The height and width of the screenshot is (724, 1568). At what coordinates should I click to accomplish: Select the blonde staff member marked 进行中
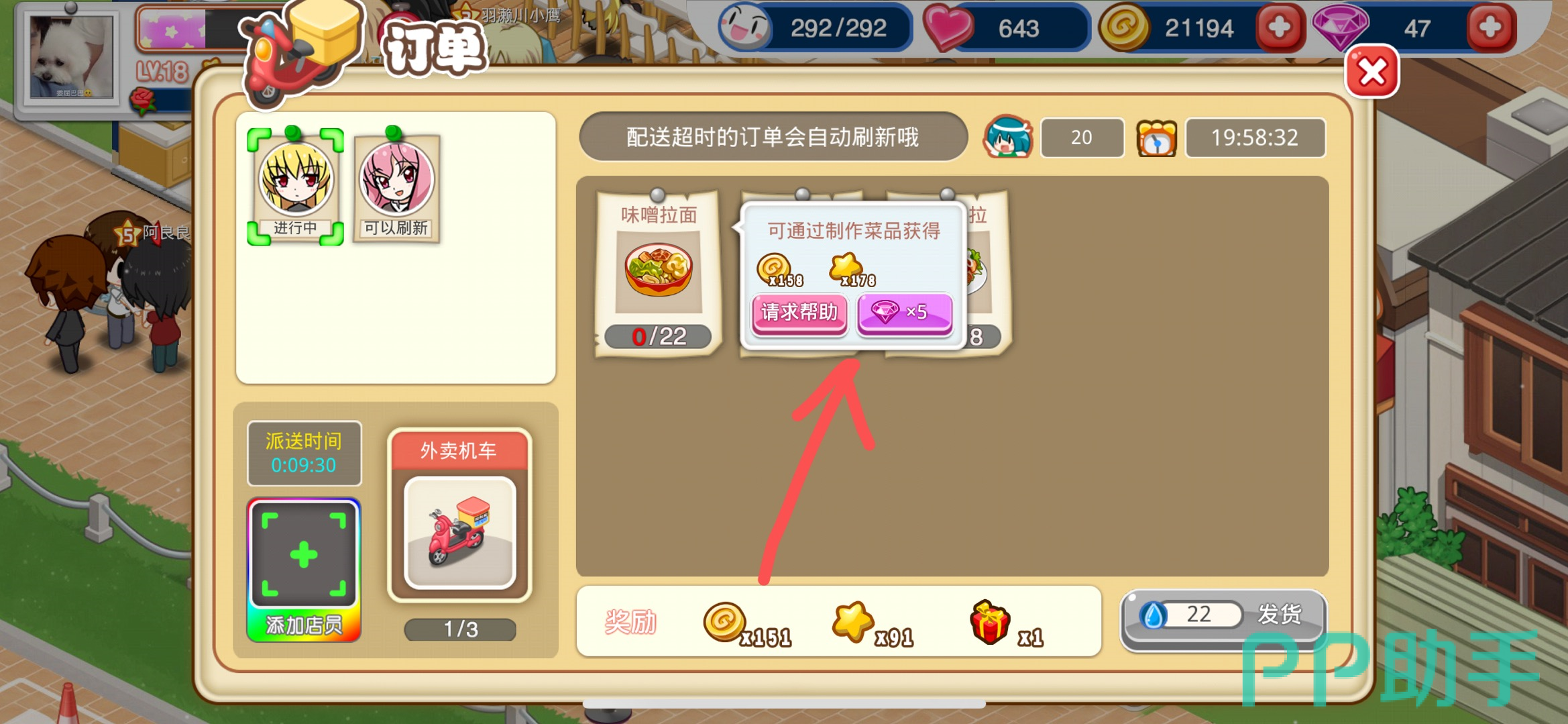(296, 186)
